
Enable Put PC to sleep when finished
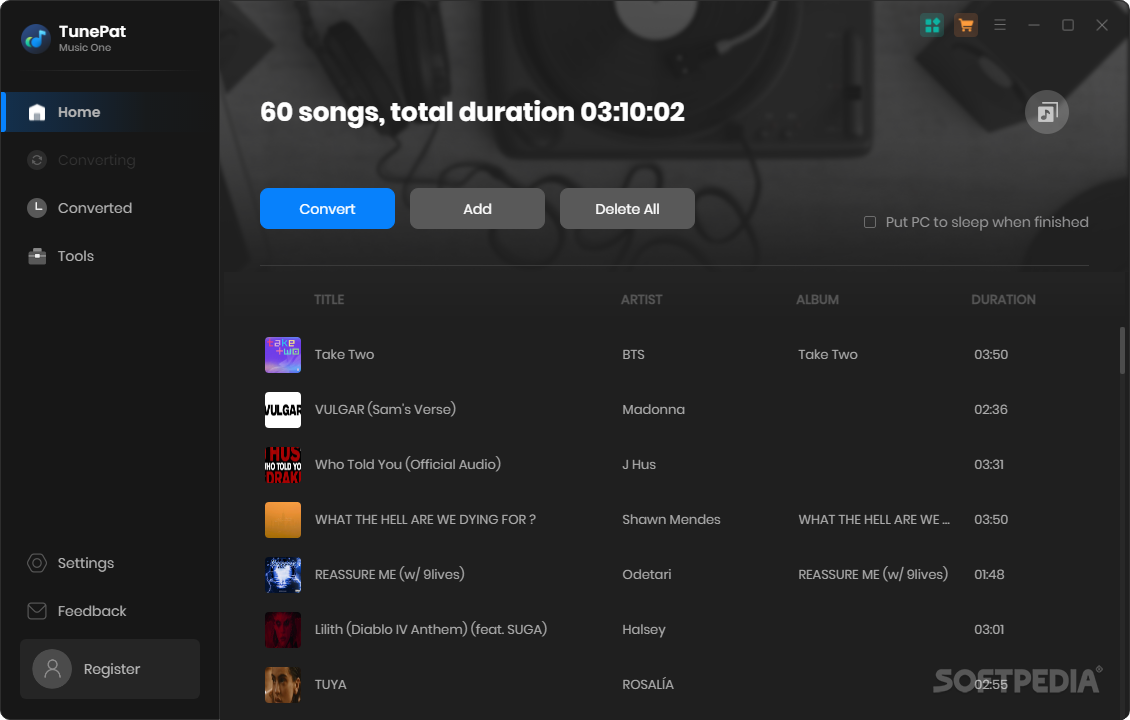pos(870,222)
